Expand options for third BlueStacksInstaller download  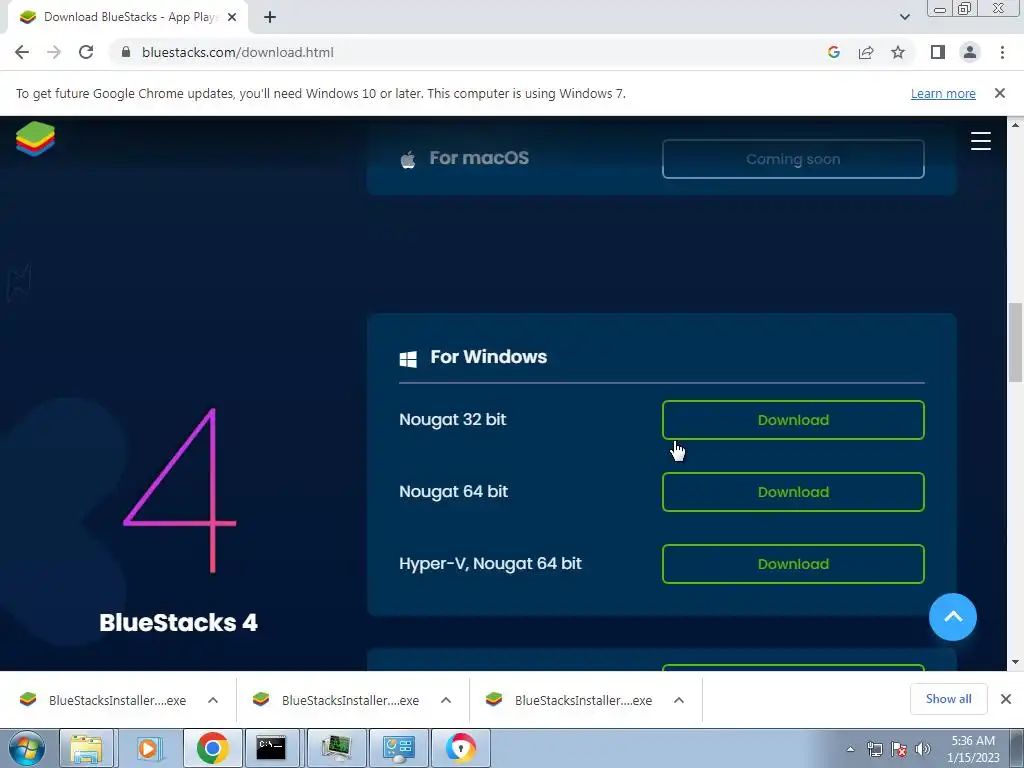[679, 700]
